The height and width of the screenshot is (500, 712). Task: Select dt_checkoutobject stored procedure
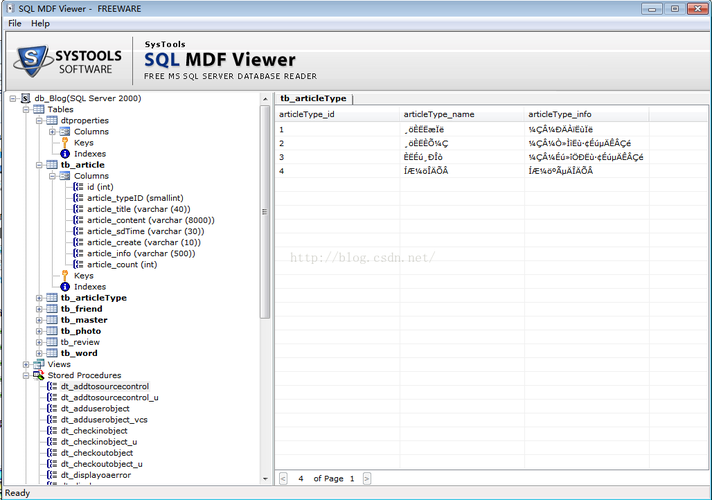coord(97,453)
